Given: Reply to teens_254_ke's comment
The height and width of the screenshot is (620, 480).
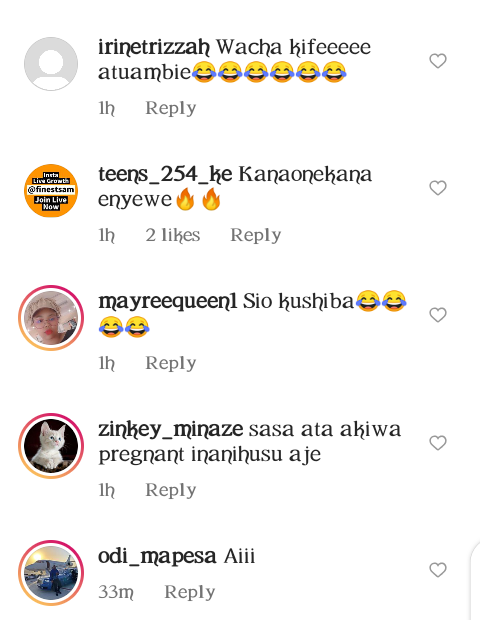Looking at the screenshot, I should tap(256, 235).
